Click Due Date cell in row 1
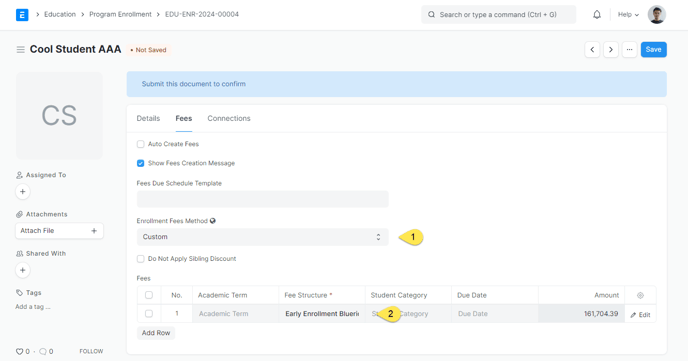Screen dimensions: 688x361 click(494, 314)
